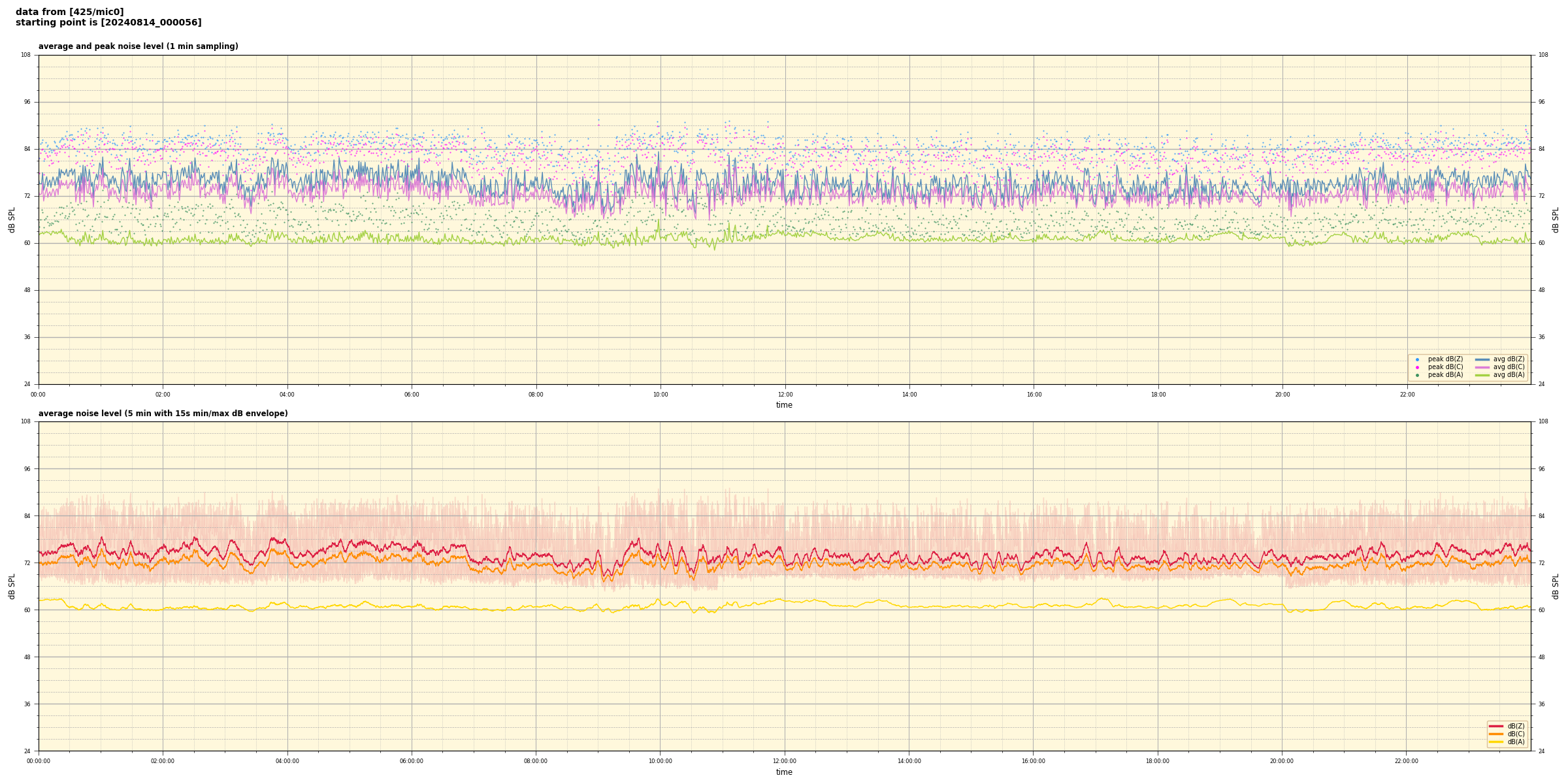This screenshot has height=784, width=1568.
Task: Click the 'time' axis label under bottom chart
Action: pyautogui.click(x=784, y=772)
